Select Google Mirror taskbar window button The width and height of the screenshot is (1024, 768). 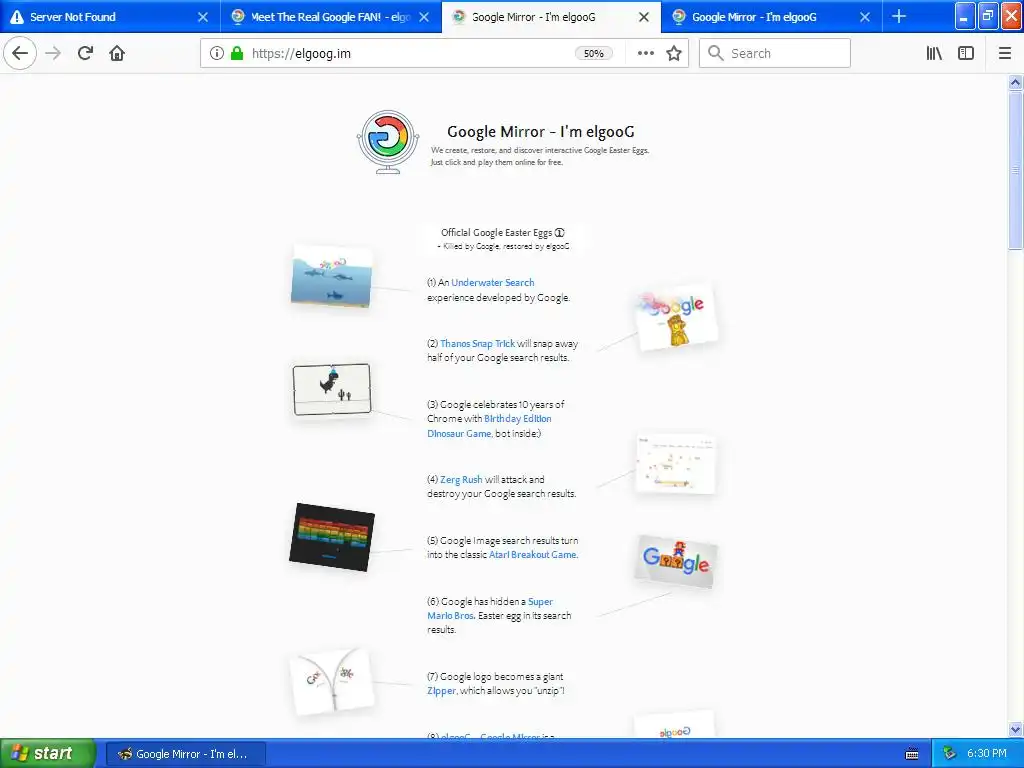pos(185,754)
